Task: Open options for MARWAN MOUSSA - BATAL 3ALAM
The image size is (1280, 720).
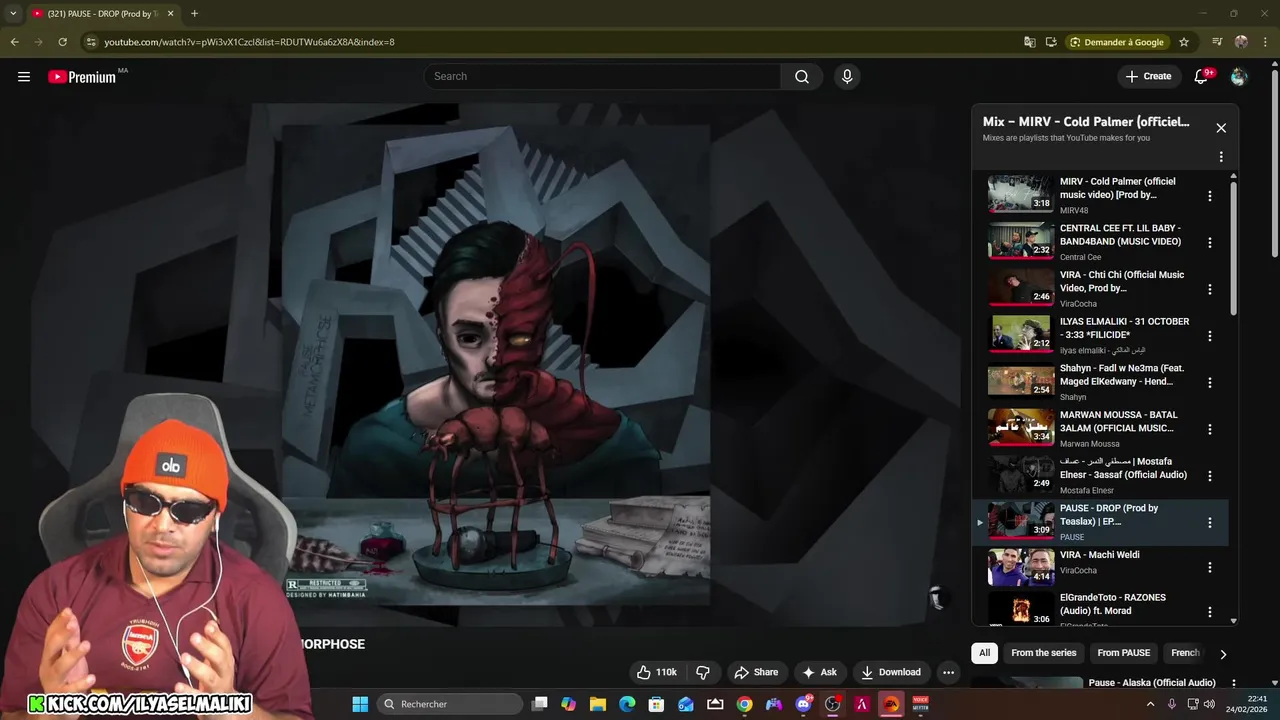Action: tap(1210, 429)
